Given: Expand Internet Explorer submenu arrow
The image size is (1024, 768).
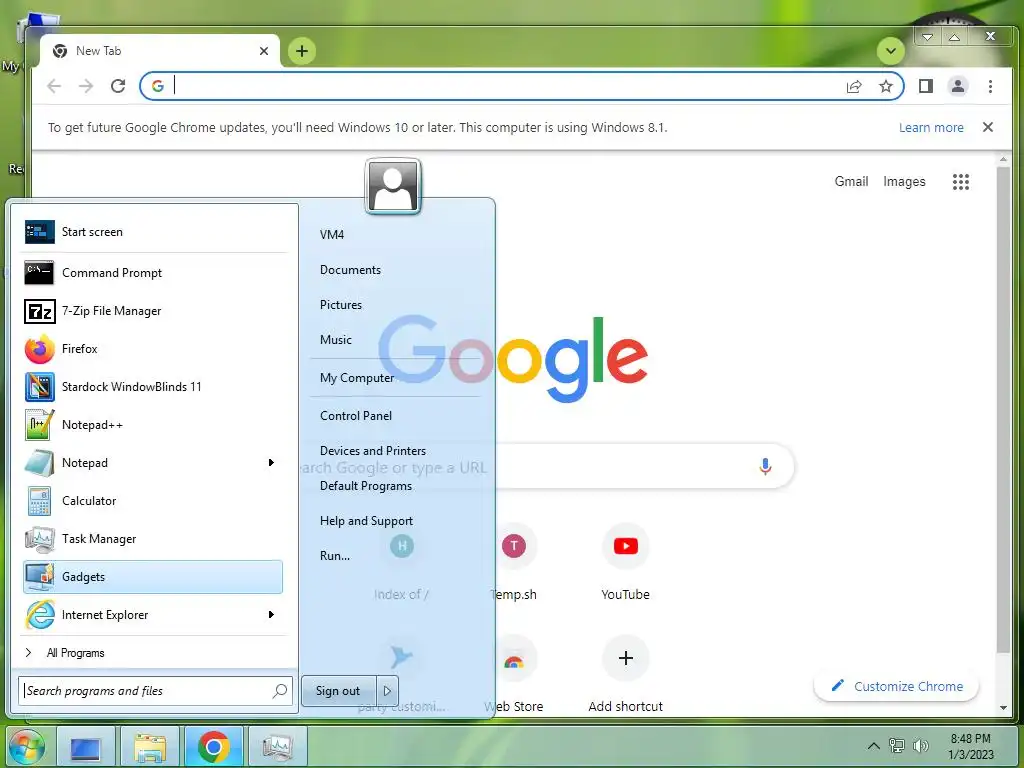Looking at the screenshot, I should (271, 615).
